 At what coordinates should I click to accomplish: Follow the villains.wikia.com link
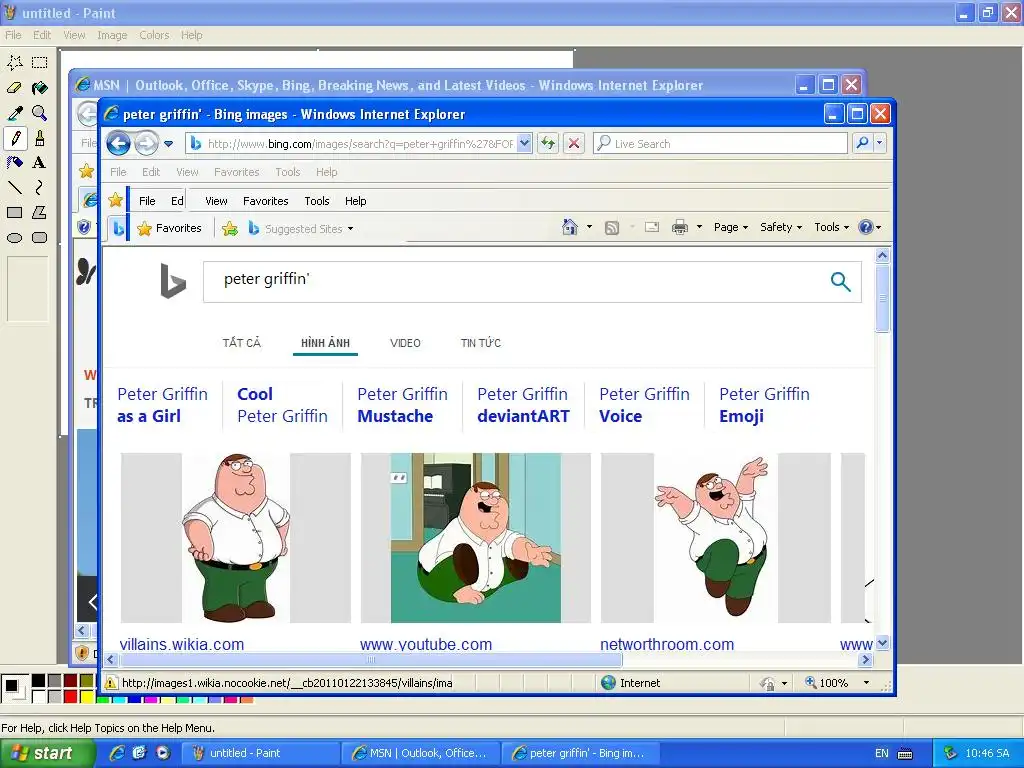pyautogui.click(x=182, y=645)
